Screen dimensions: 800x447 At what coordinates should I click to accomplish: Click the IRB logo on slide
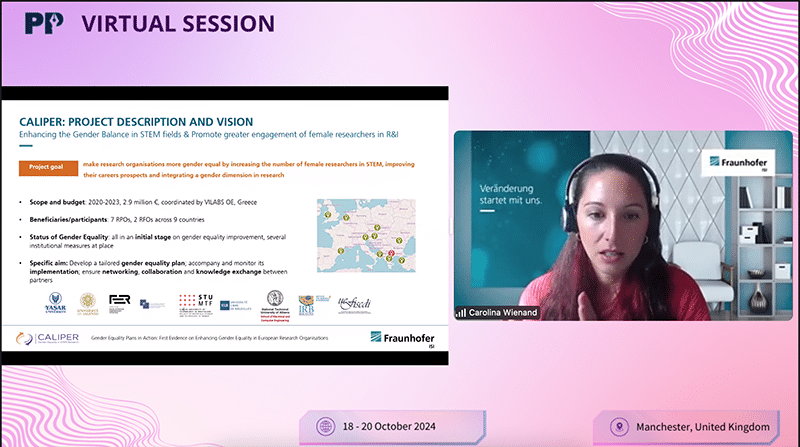click(x=307, y=301)
